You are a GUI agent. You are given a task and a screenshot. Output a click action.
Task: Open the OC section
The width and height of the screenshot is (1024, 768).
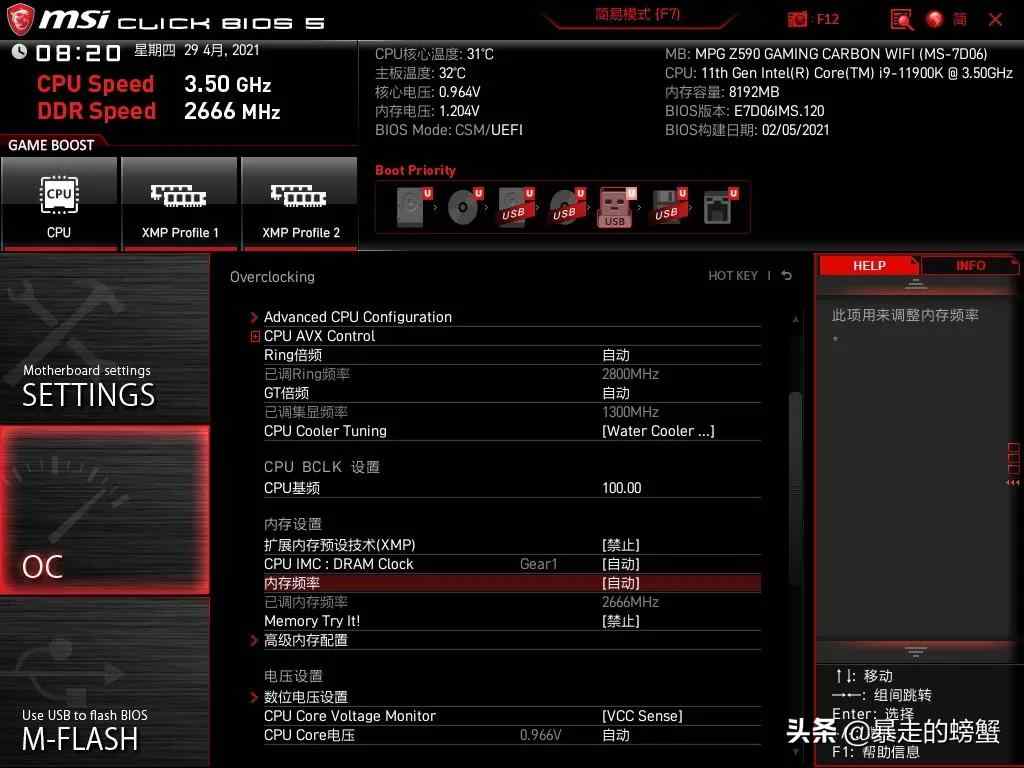[104, 510]
